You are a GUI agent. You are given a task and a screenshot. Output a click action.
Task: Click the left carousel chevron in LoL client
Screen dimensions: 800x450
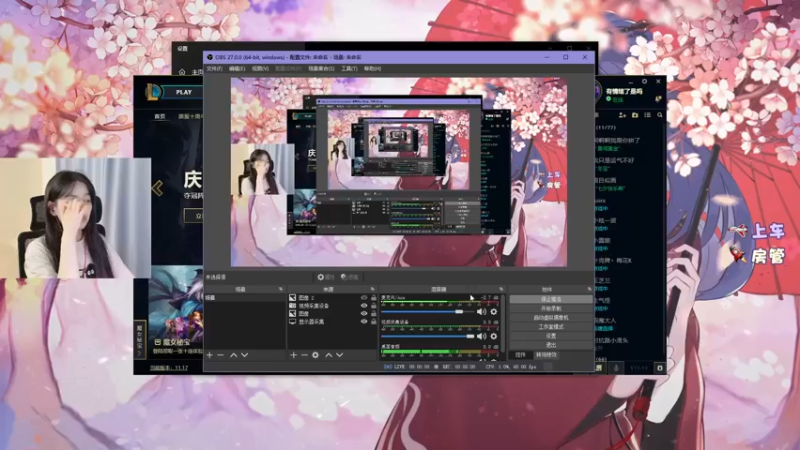click(157, 188)
